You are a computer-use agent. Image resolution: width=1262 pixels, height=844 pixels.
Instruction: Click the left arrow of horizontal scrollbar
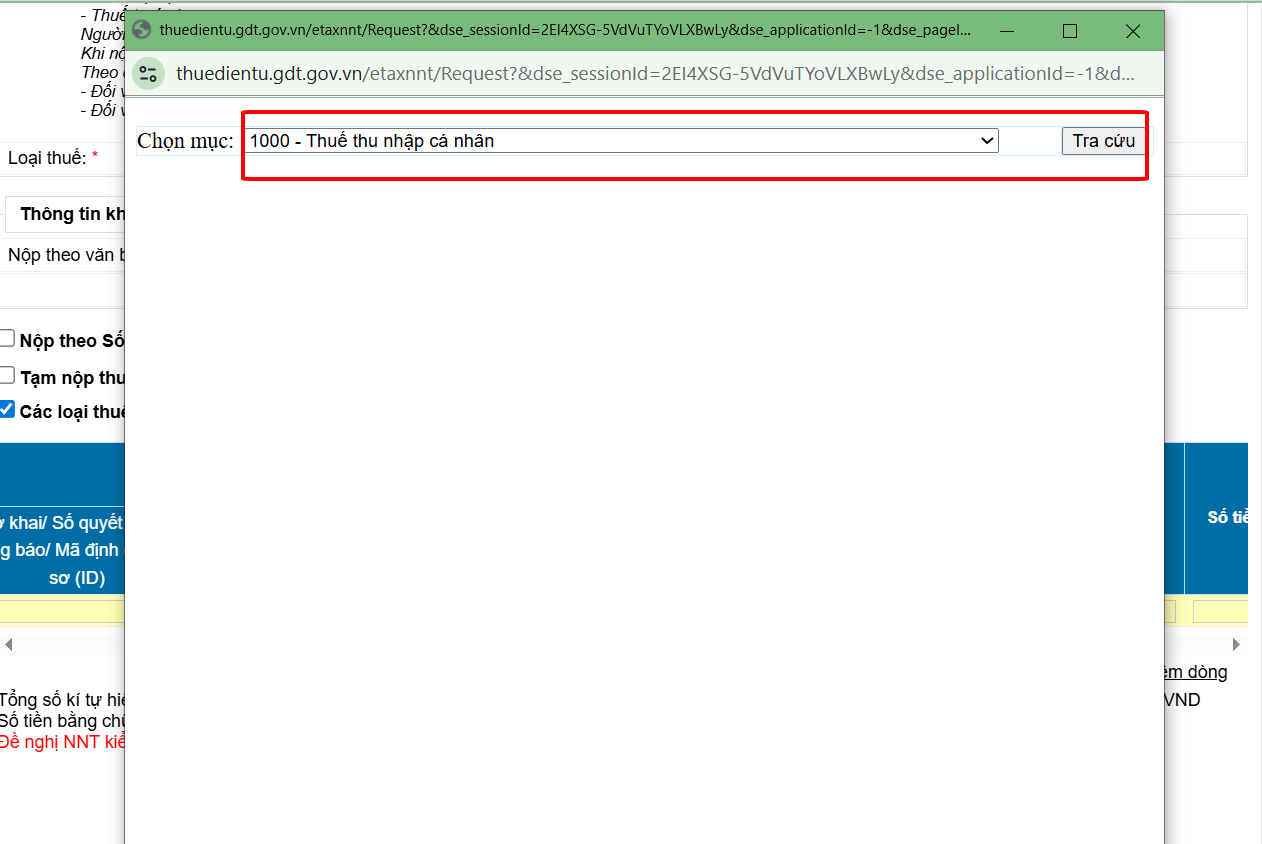9,644
